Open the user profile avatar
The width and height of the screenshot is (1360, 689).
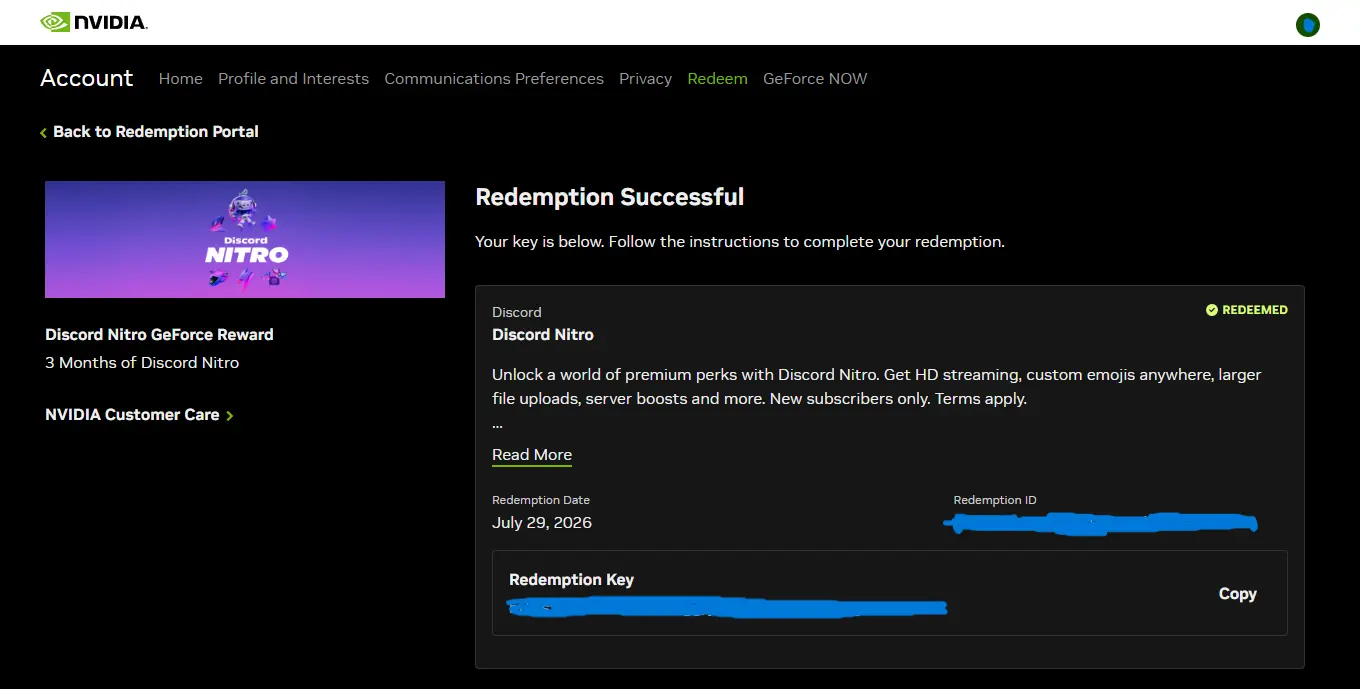(1308, 25)
